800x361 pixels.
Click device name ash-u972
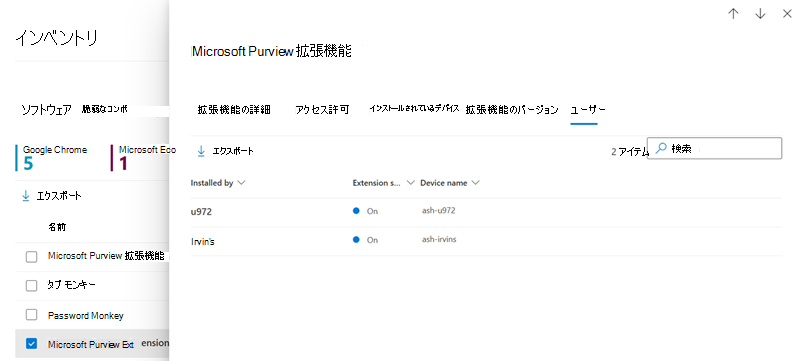tap(438, 210)
